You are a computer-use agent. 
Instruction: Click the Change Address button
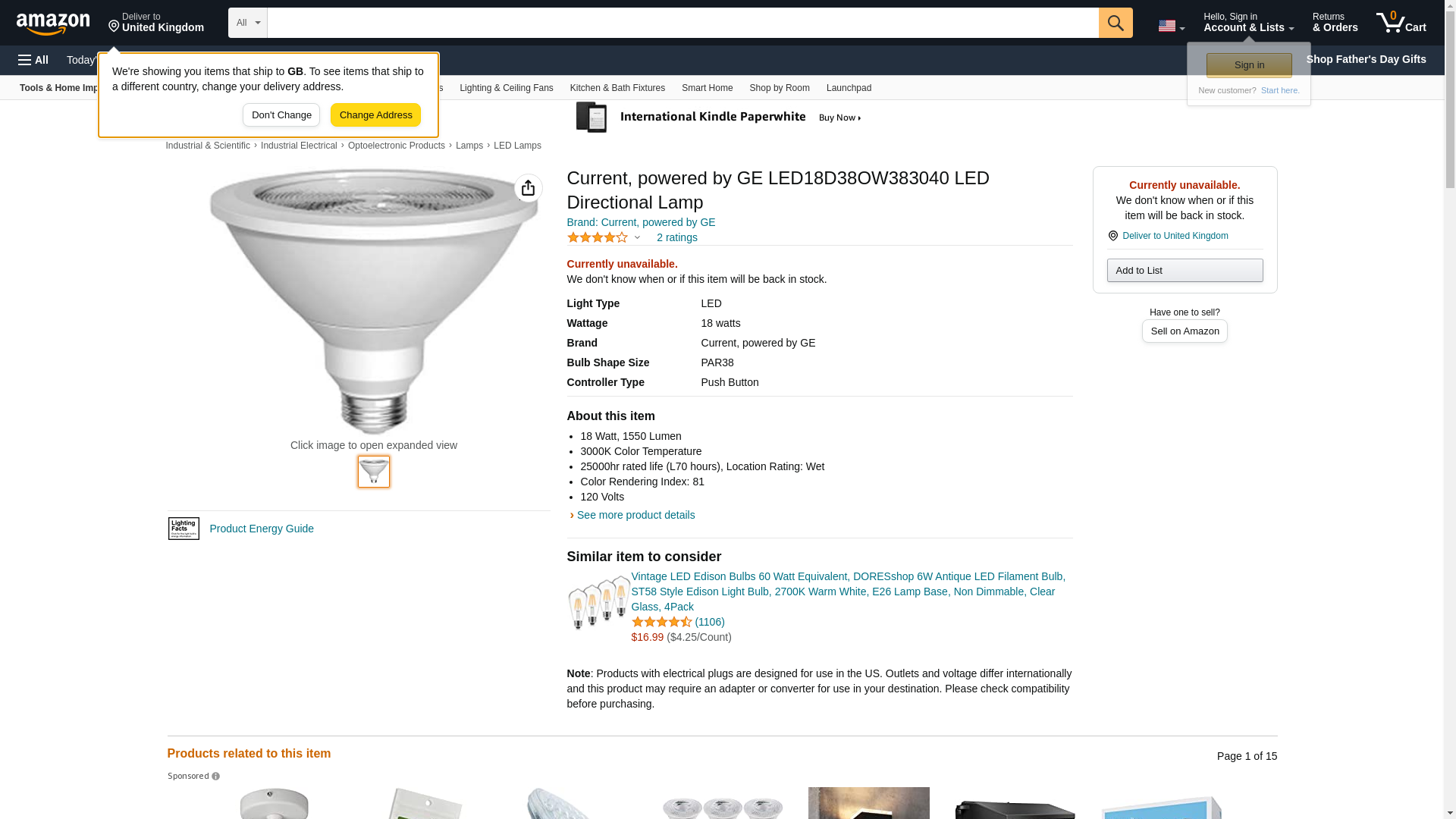point(375,115)
